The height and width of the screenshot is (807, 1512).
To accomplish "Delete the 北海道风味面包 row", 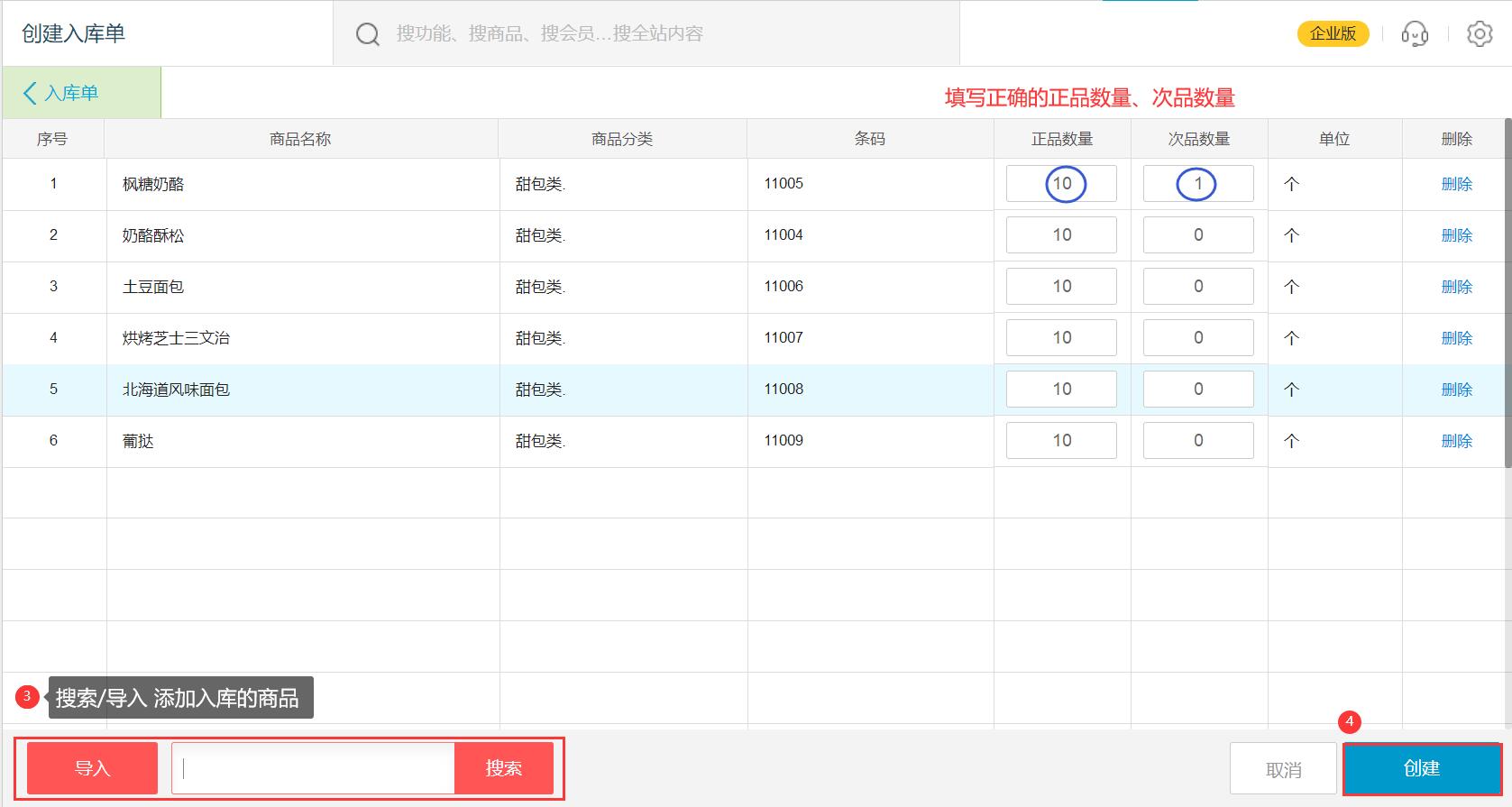I will 1456,390.
